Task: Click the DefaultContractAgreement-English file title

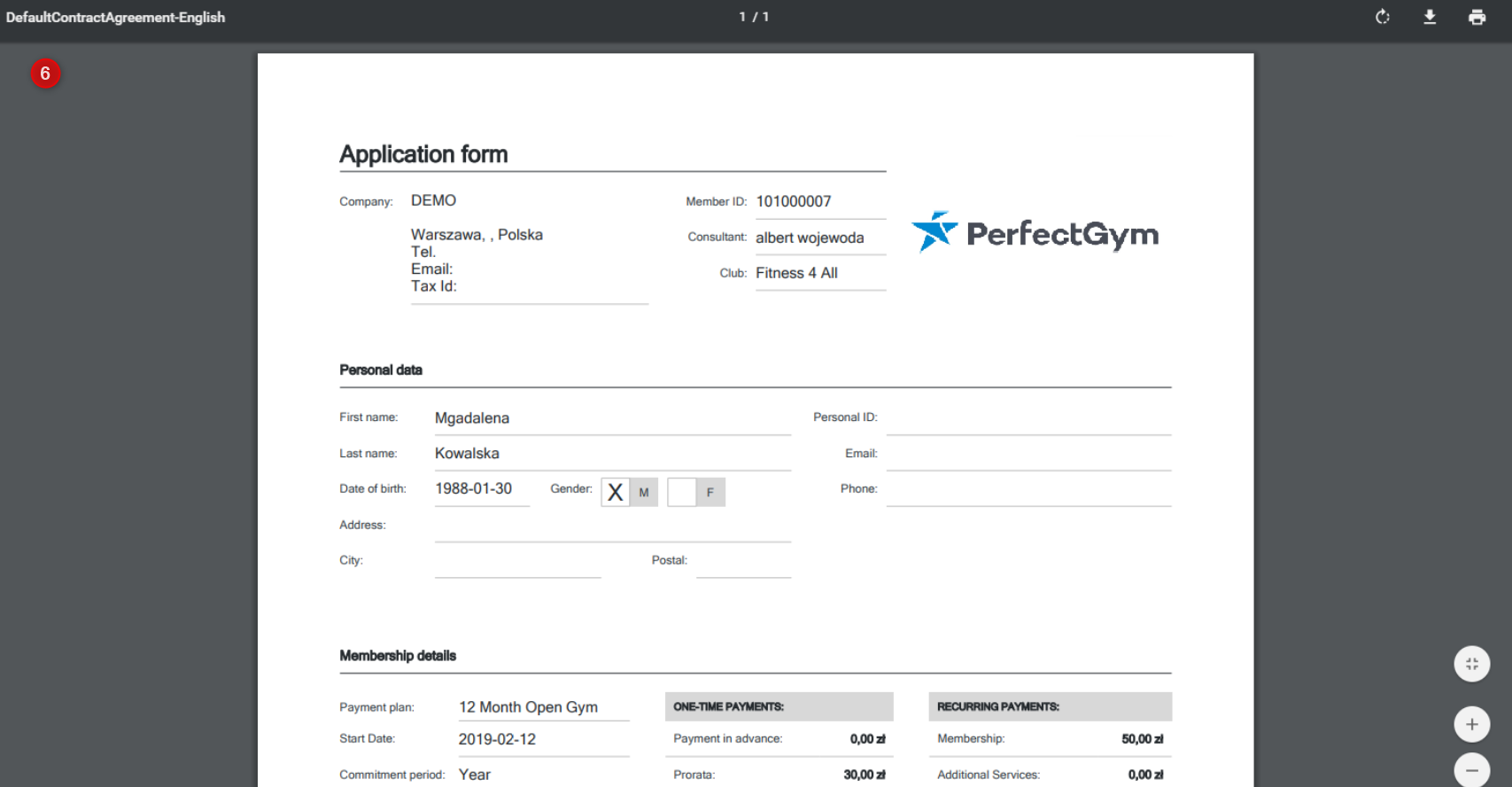Action: pyautogui.click(x=115, y=17)
